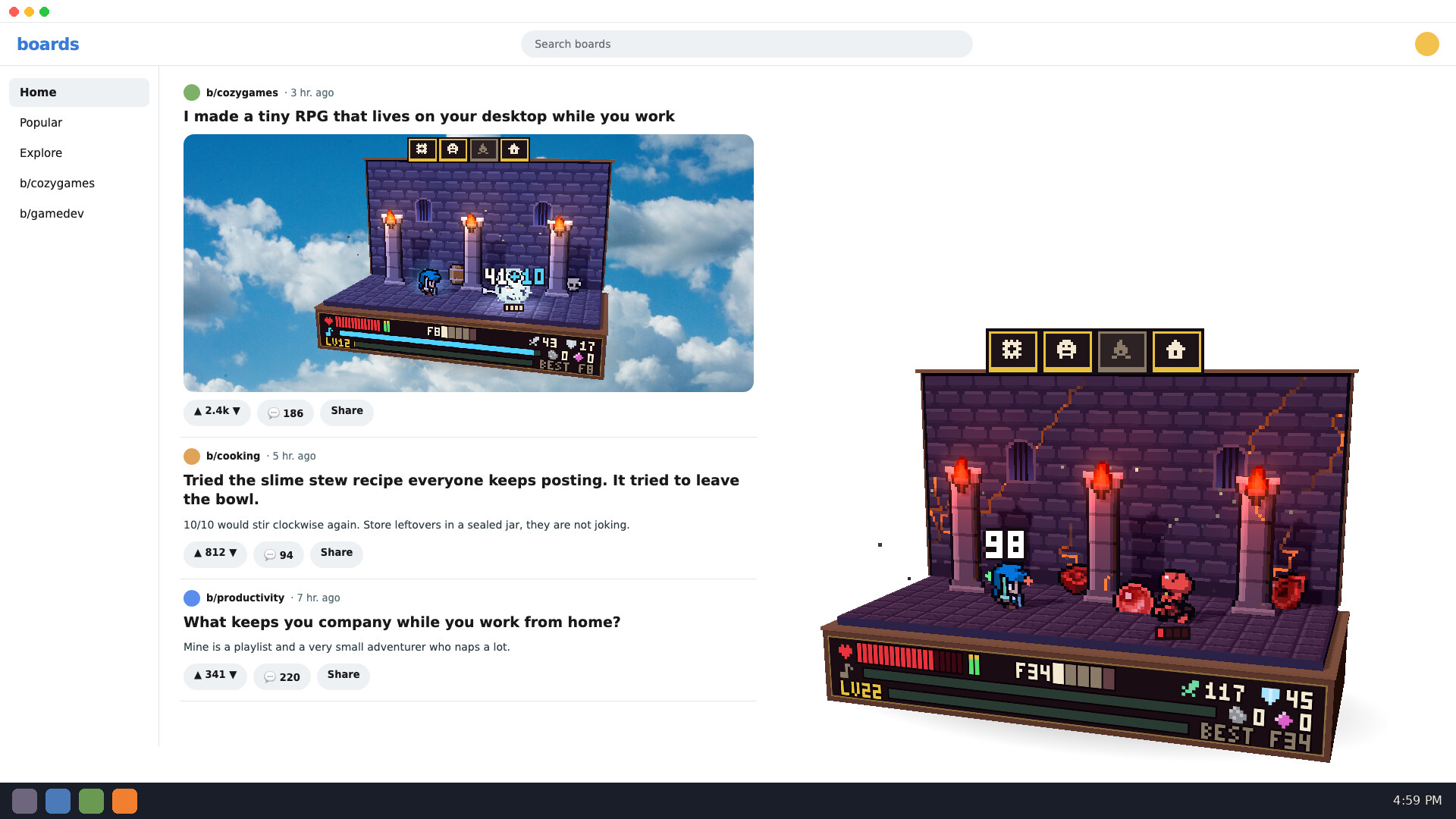Viewport: 1456px width, 819px height.
Task: Select the greyed campfire icon on desktop RPG widget
Action: [1122, 350]
